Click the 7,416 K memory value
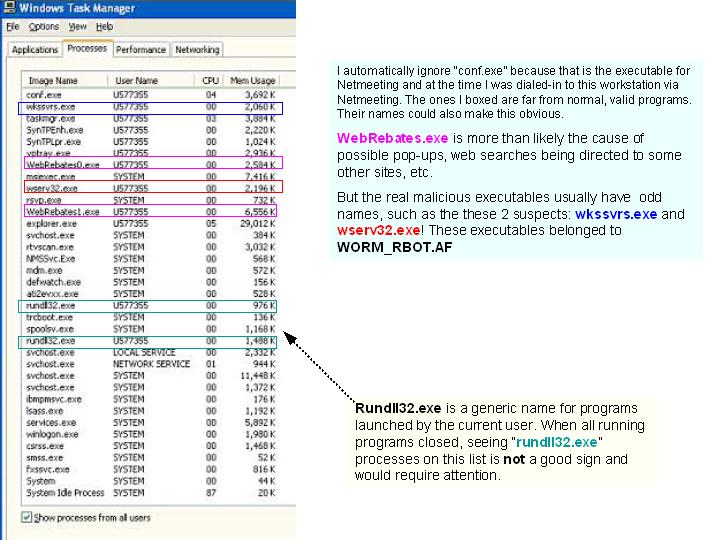The width and height of the screenshot is (720, 540). click(x=260, y=177)
